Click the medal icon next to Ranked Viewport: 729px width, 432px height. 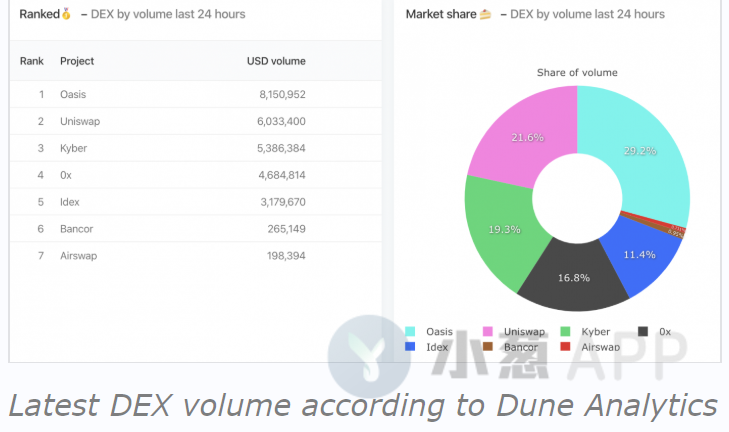pyautogui.click(x=66, y=14)
